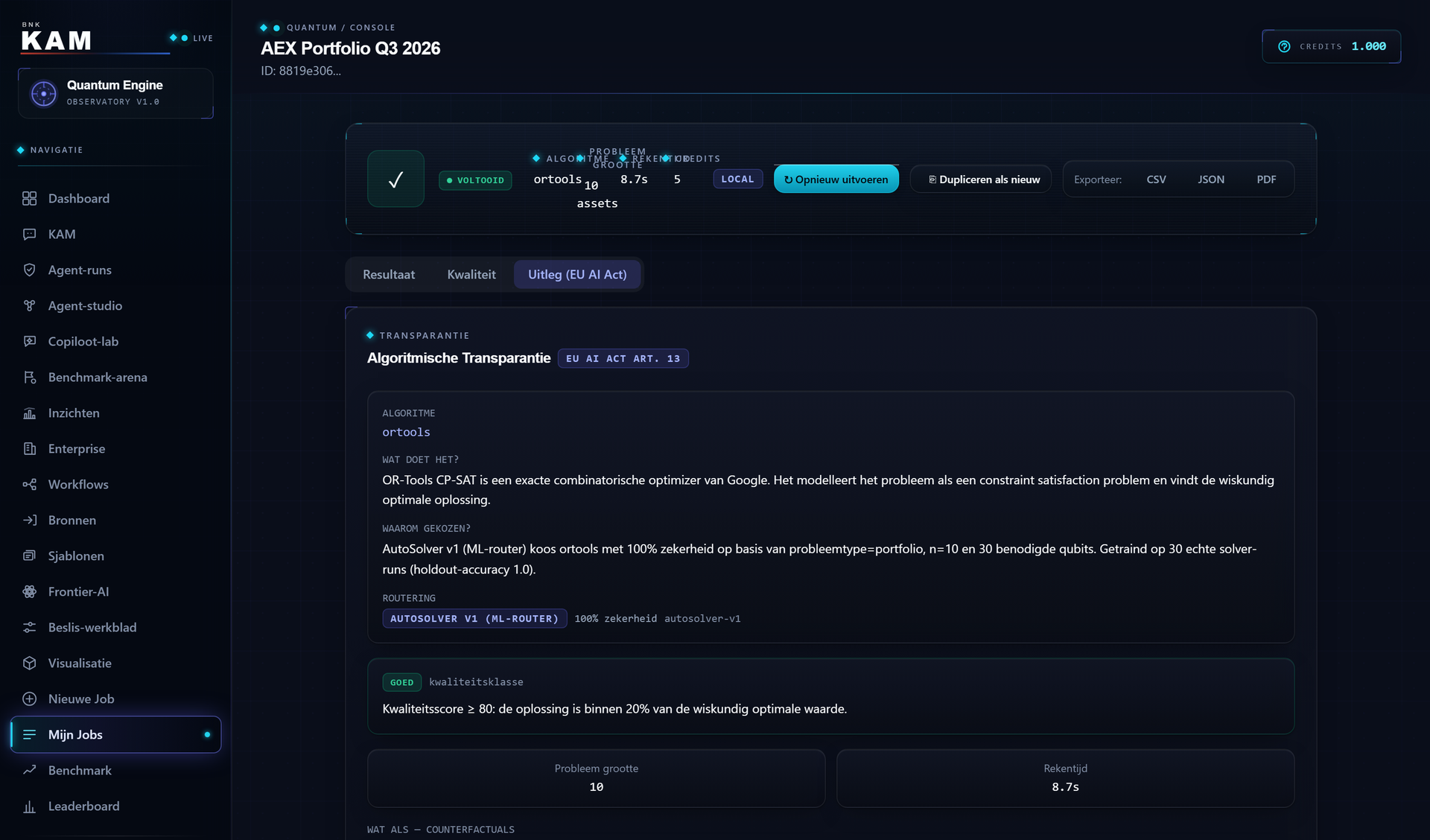This screenshot has width=1430, height=840.
Task: Open Dashboard via its grid icon
Action: [x=29, y=198]
